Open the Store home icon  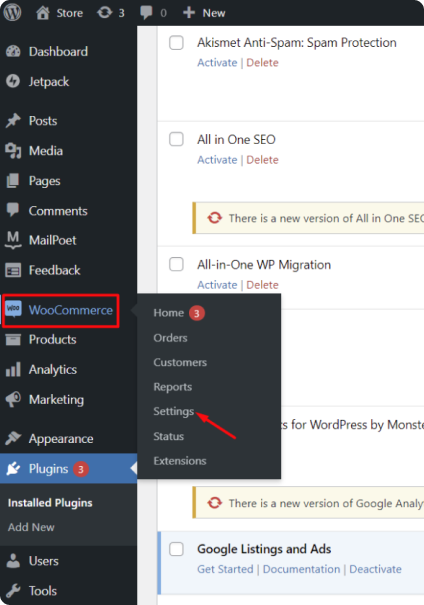[43, 13]
